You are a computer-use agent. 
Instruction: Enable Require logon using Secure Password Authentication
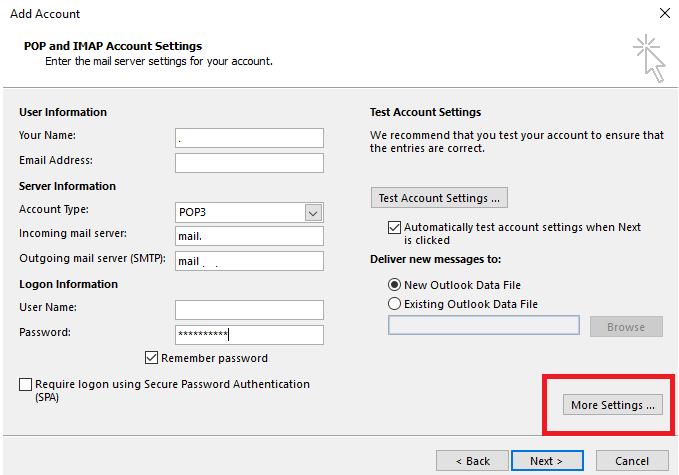(x=25, y=384)
